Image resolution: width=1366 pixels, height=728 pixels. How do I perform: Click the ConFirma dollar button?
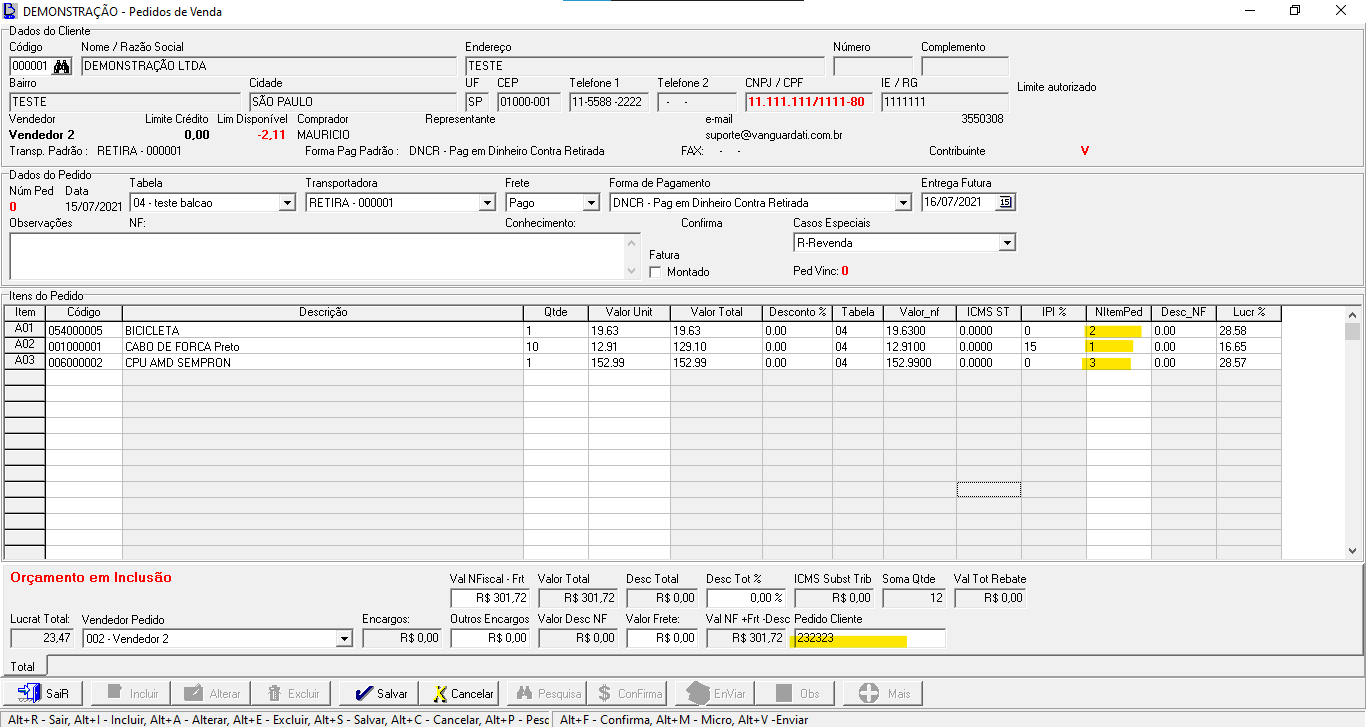[629, 693]
